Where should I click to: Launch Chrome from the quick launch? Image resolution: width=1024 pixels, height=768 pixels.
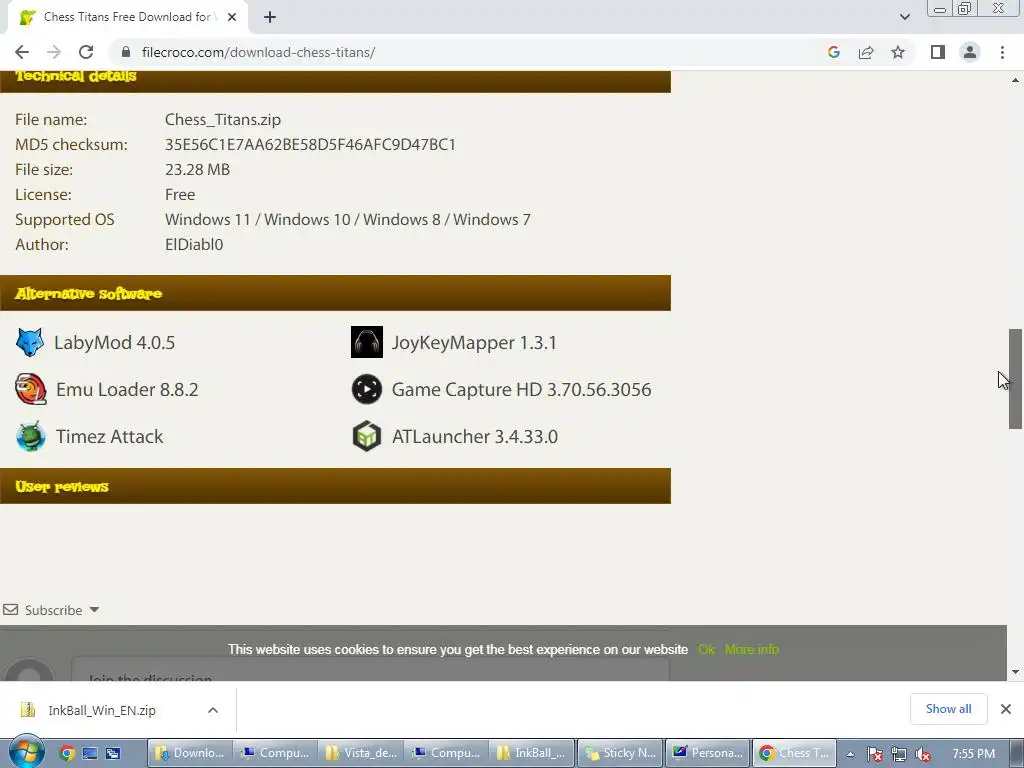tap(67, 753)
